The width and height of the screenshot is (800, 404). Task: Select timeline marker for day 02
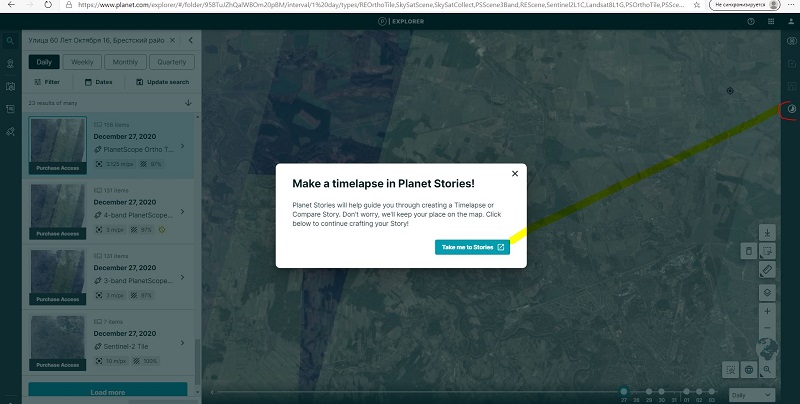point(699,392)
